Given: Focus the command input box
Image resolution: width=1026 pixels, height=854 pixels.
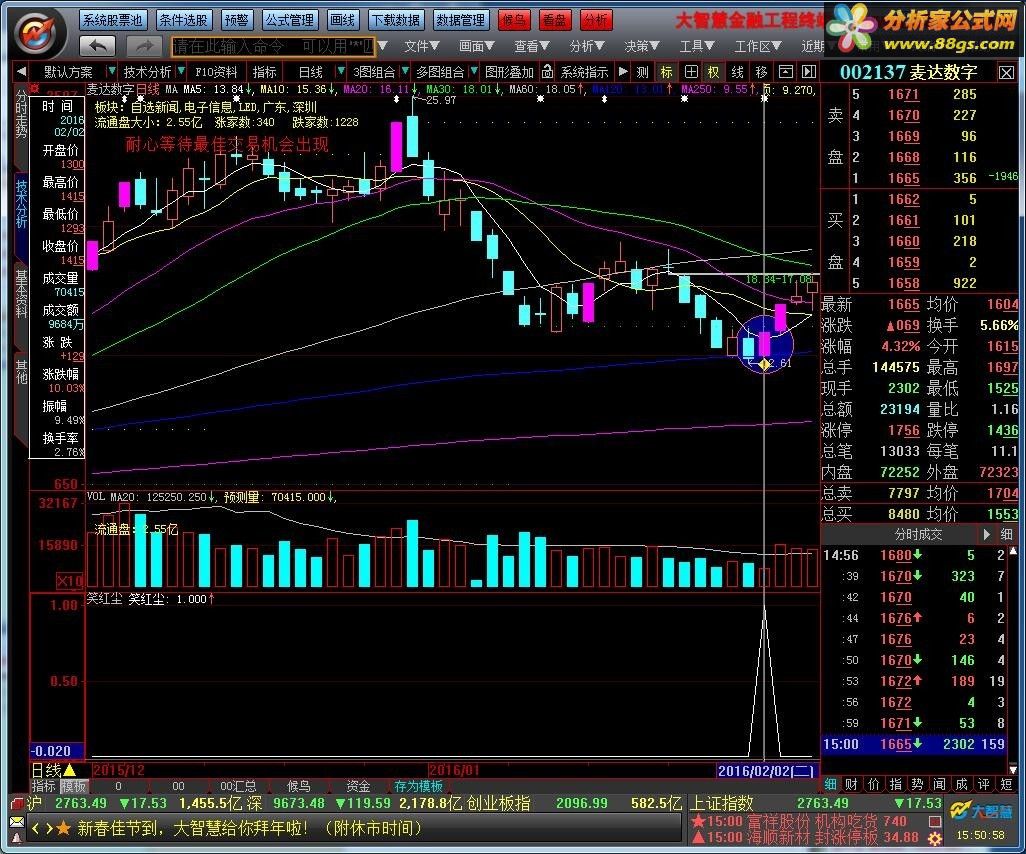Looking at the screenshot, I should pos(274,46).
